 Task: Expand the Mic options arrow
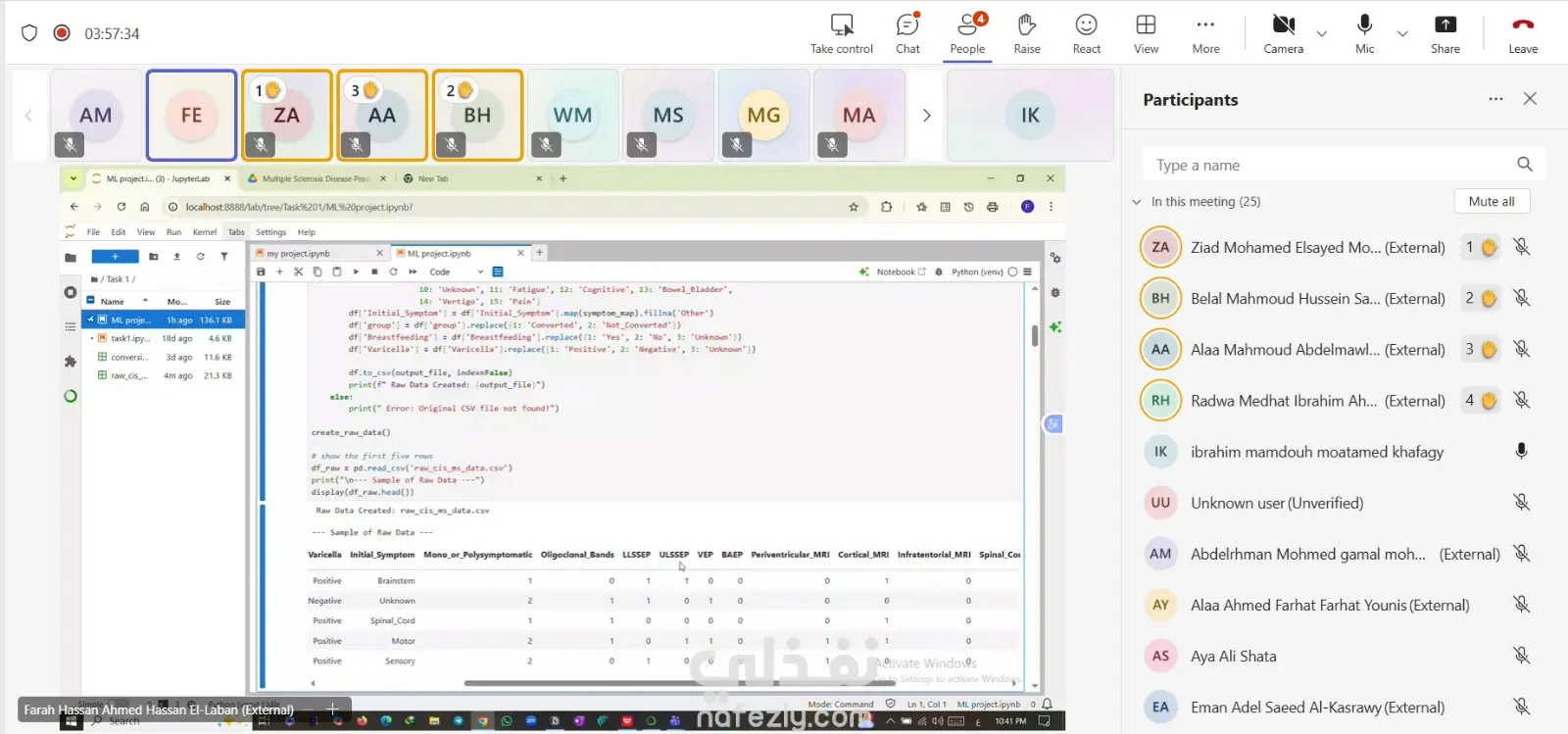tap(1402, 33)
